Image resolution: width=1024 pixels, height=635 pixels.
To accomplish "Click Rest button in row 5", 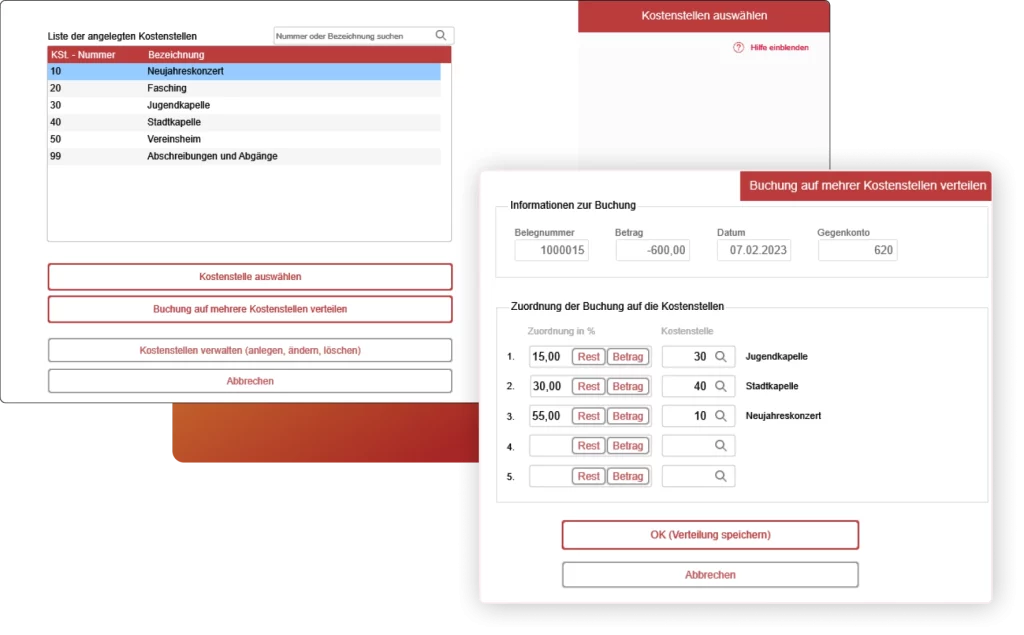I will pyautogui.click(x=588, y=476).
